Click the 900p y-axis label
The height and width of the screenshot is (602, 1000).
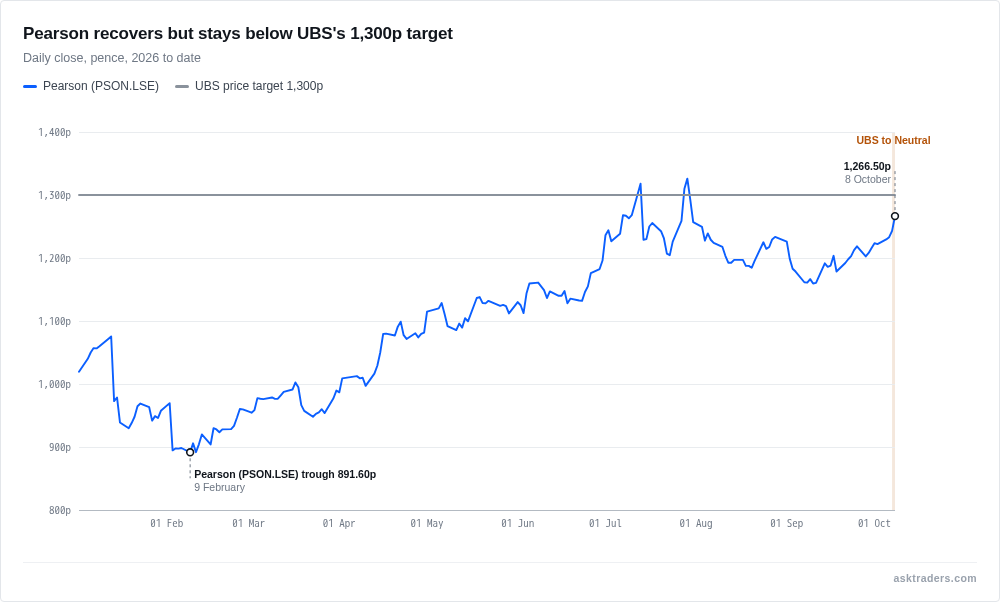coord(60,448)
